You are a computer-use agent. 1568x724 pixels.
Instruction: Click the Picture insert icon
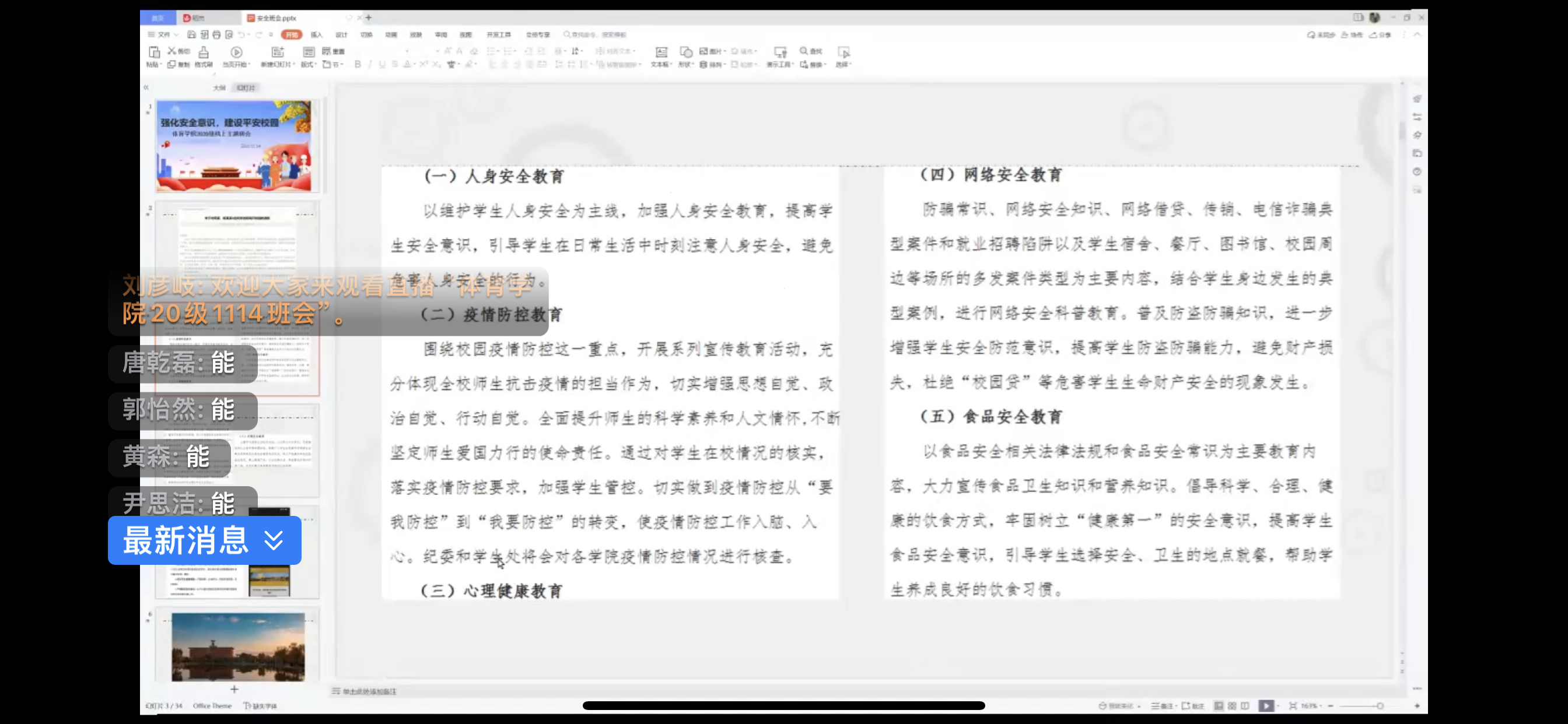(703, 51)
